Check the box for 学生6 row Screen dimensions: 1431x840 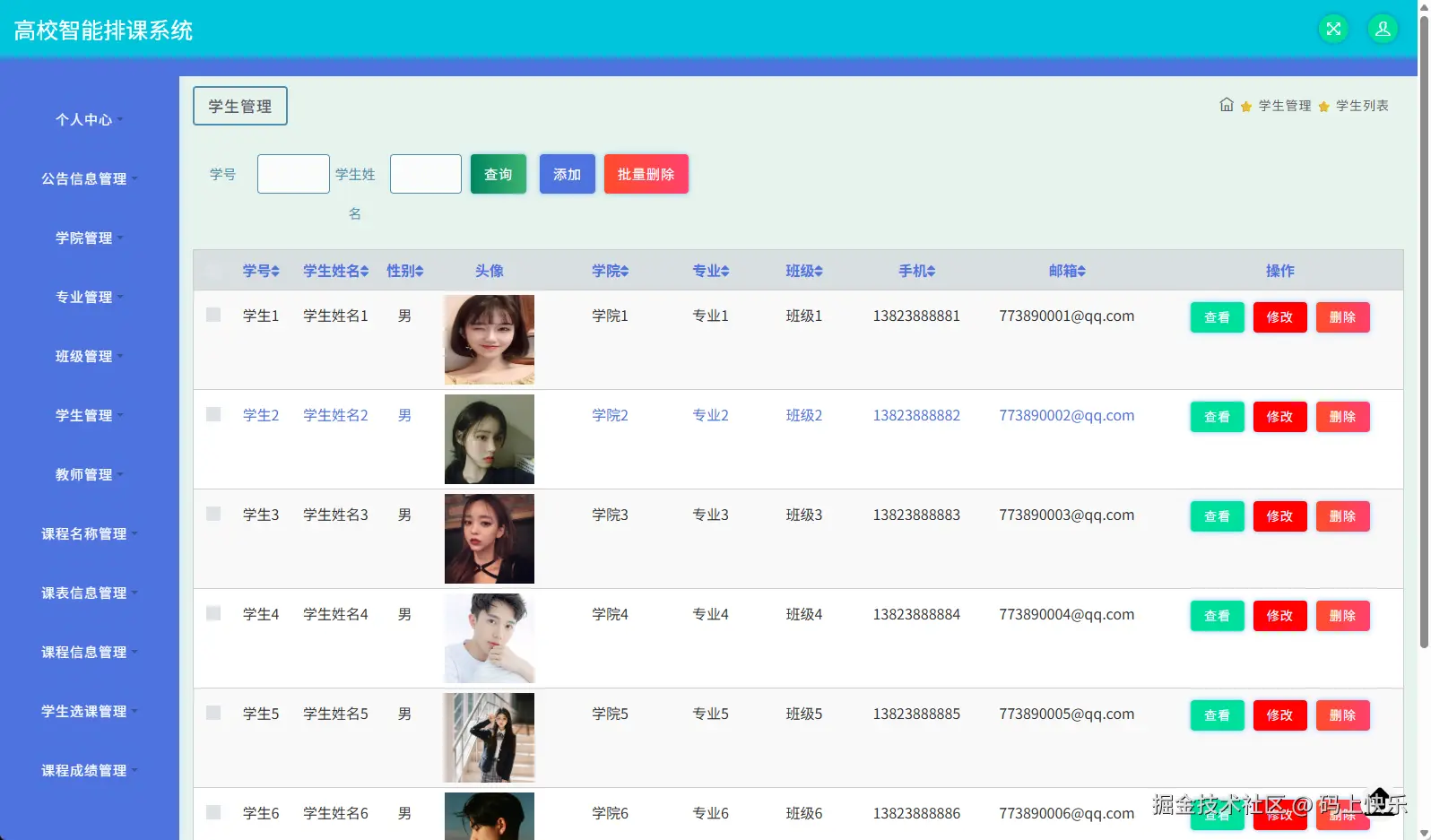pos(213,812)
